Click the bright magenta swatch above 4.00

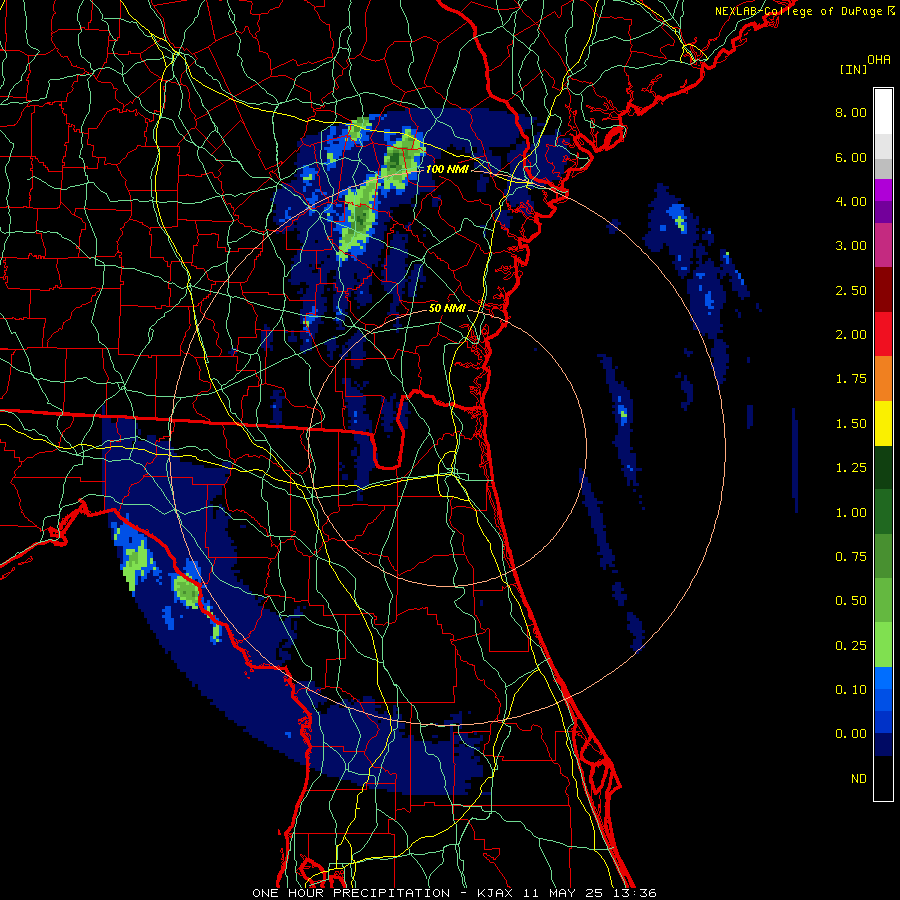[x=883, y=190]
